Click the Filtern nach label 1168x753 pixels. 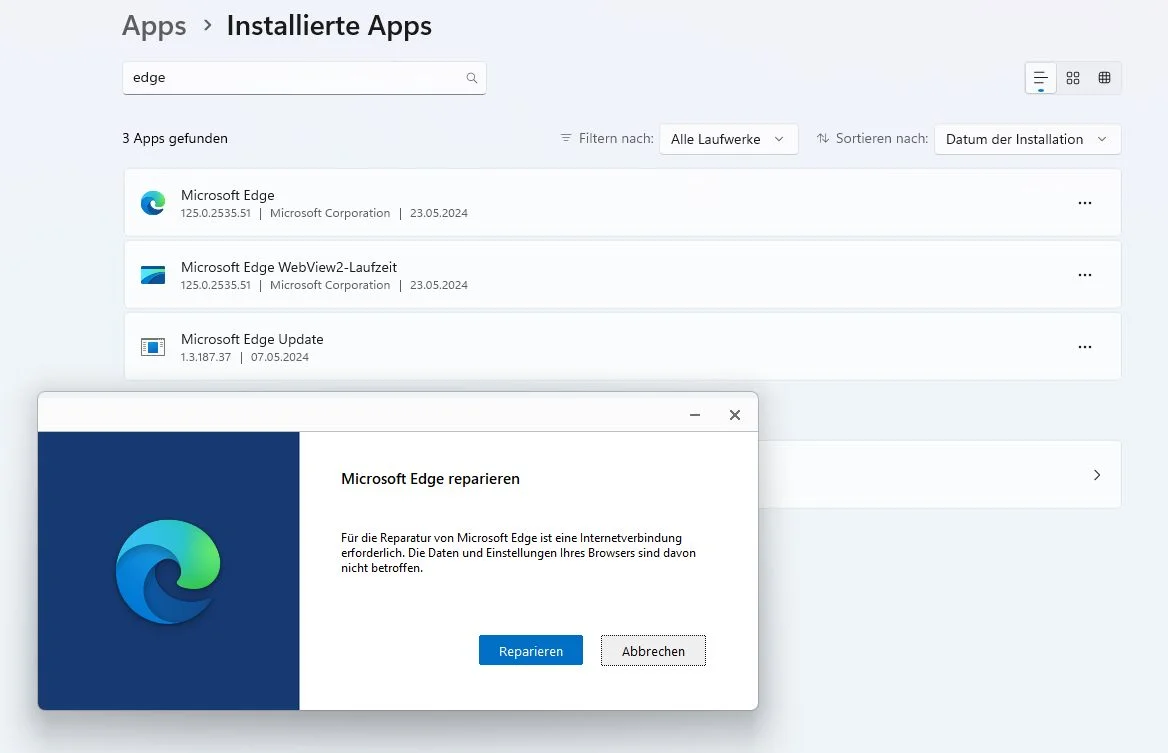point(616,139)
